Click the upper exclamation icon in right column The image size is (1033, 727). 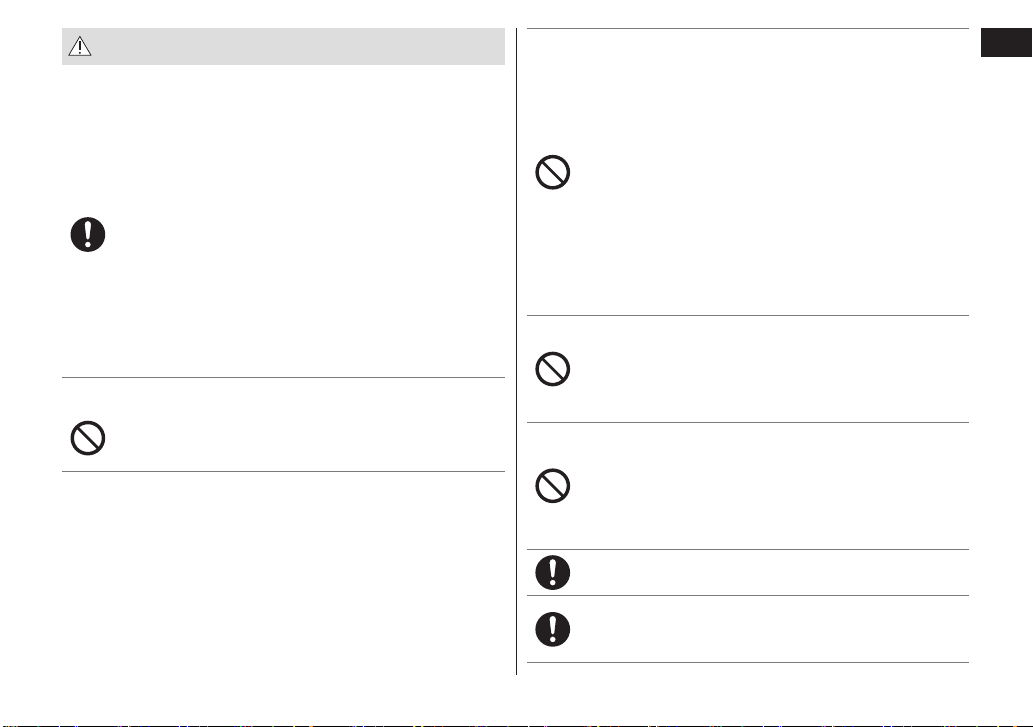553,572
